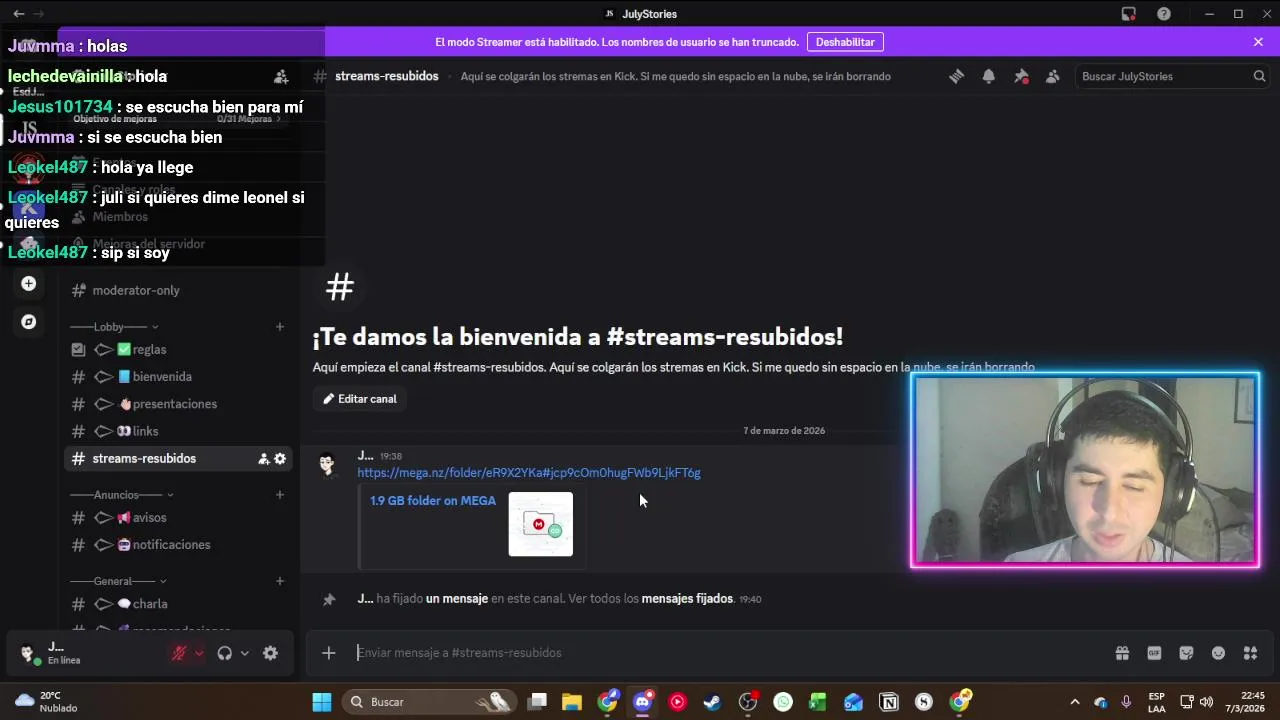Open the Discover servers compass icon
Viewport: 1280px width, 720px height.
tap(29, 322)
